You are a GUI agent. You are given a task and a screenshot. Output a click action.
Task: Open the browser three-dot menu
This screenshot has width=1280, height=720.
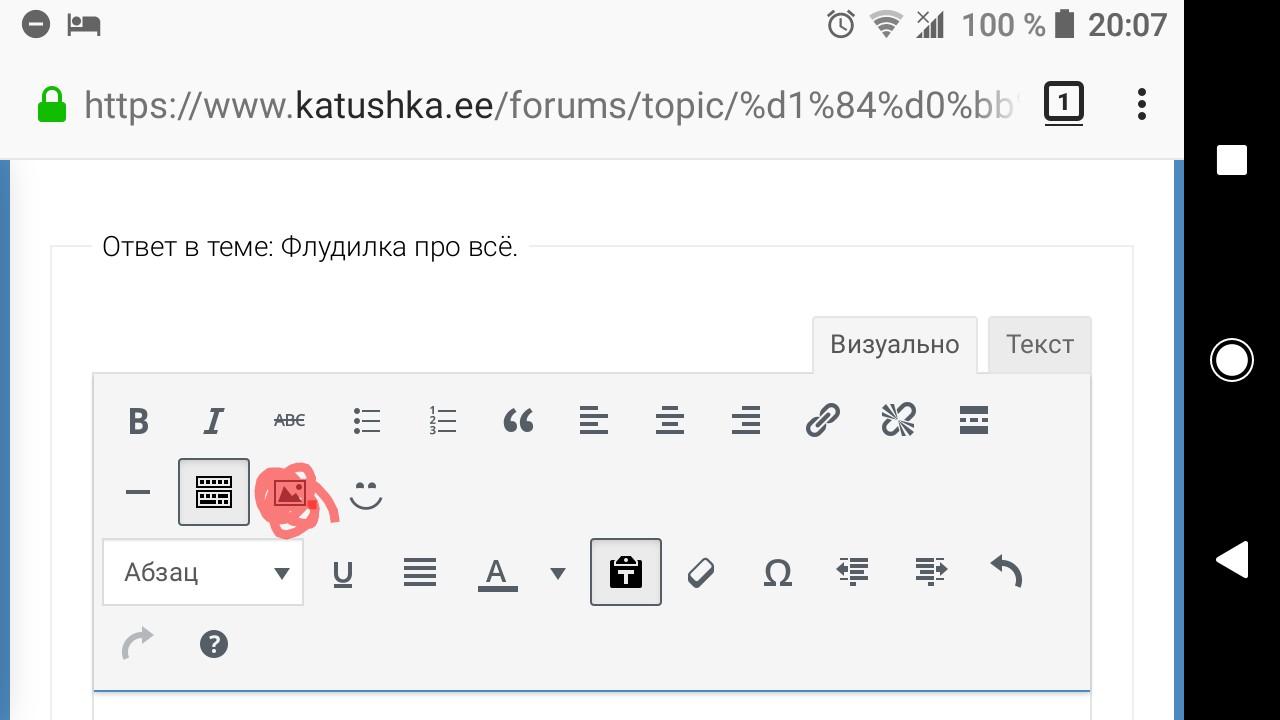pos(1142,104)
